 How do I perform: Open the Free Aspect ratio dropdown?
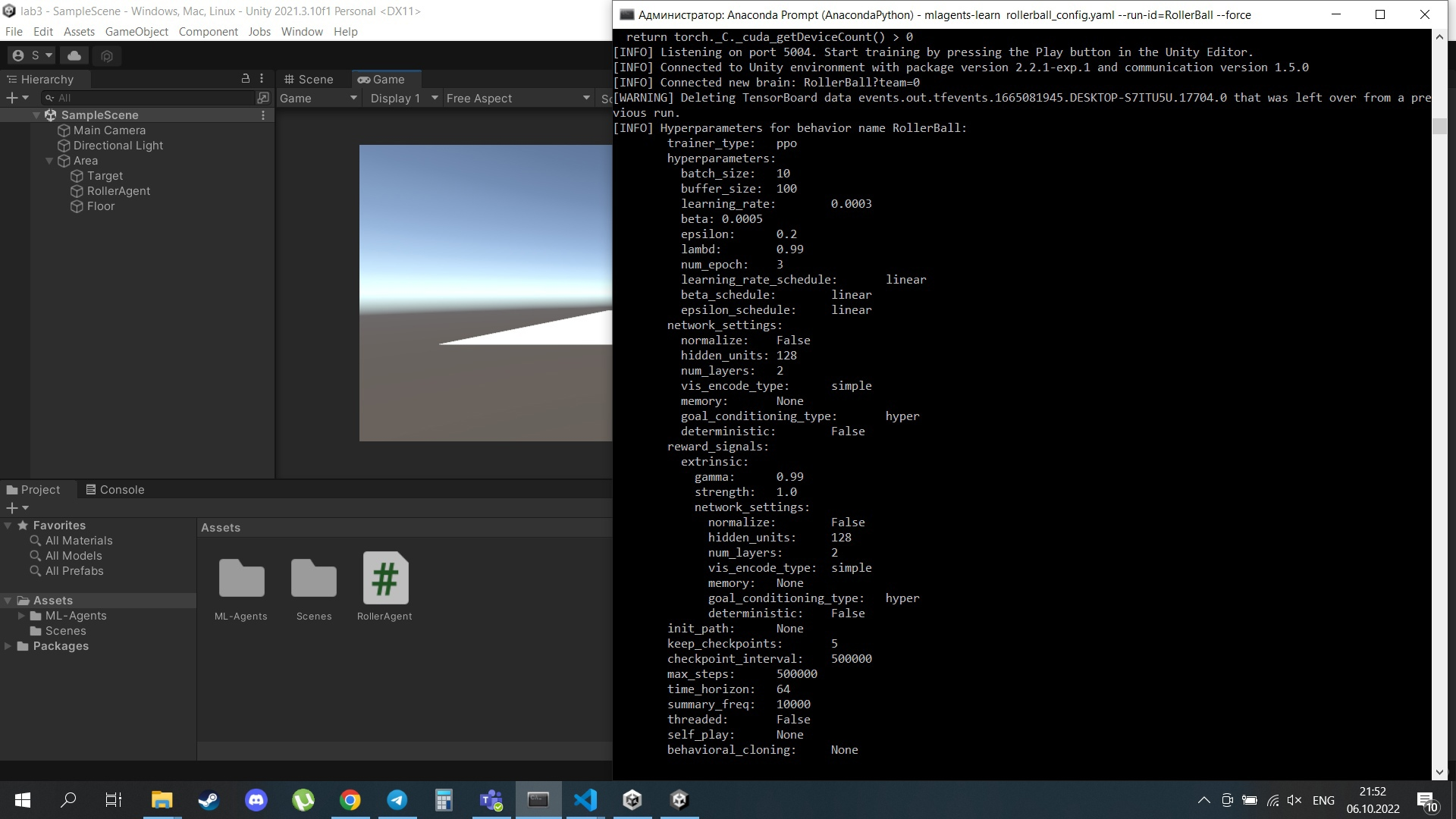pos(518,99)
